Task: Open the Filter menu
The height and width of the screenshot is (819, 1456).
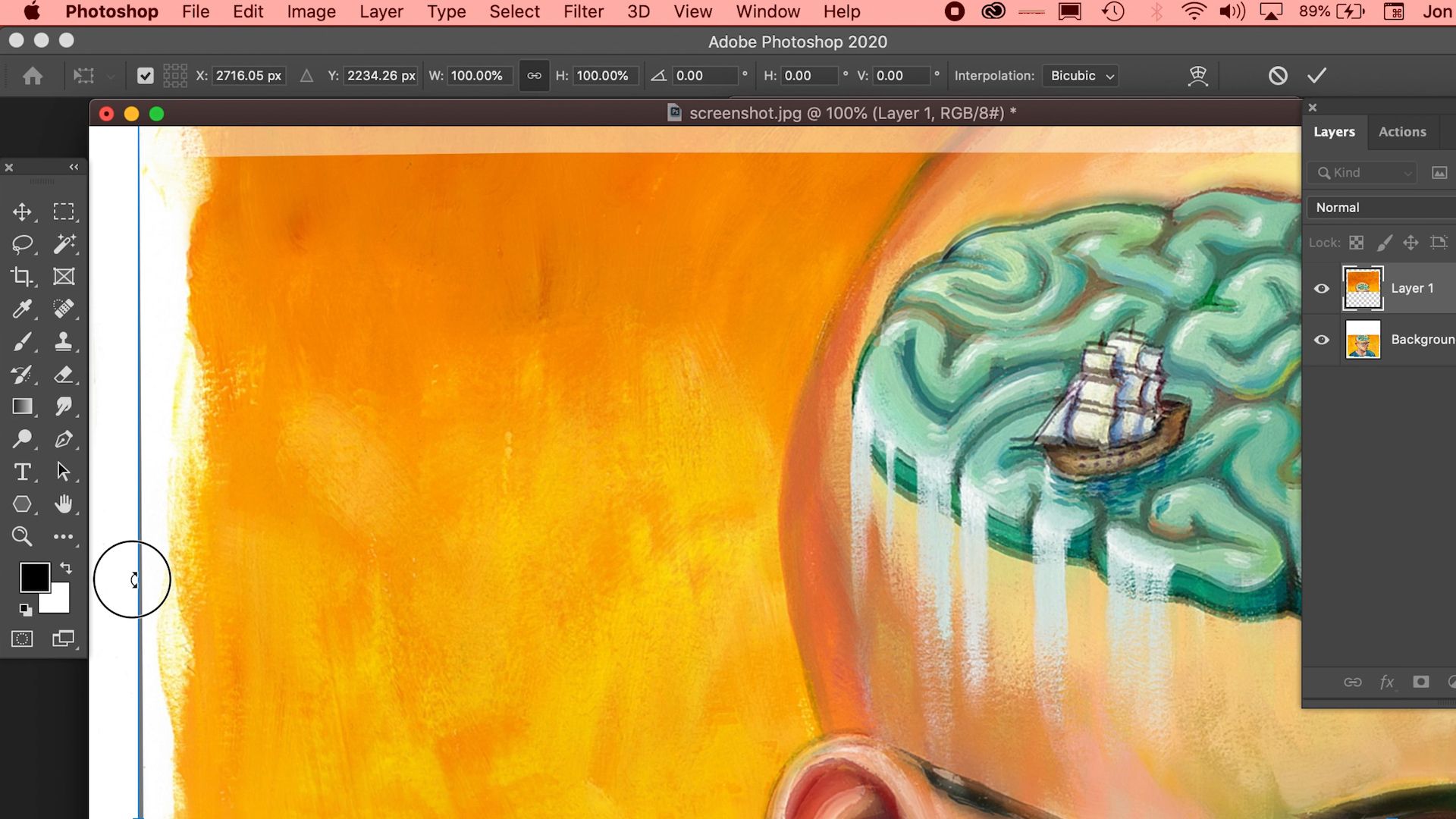Action: point(583,12)
